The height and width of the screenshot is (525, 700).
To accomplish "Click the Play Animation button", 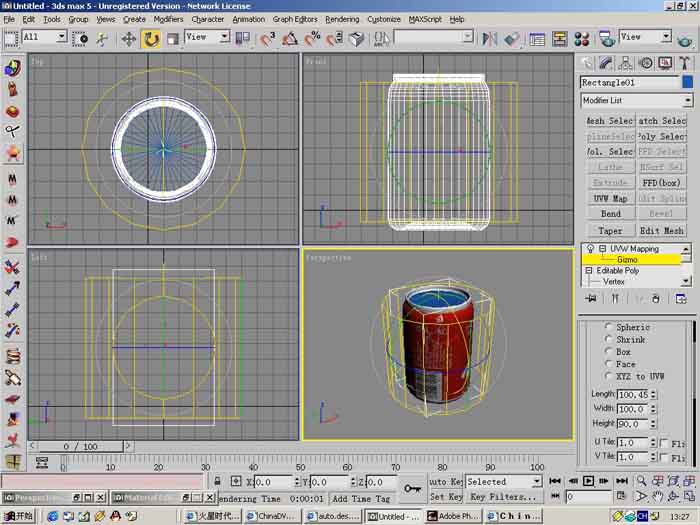I will tap(588, 481).
